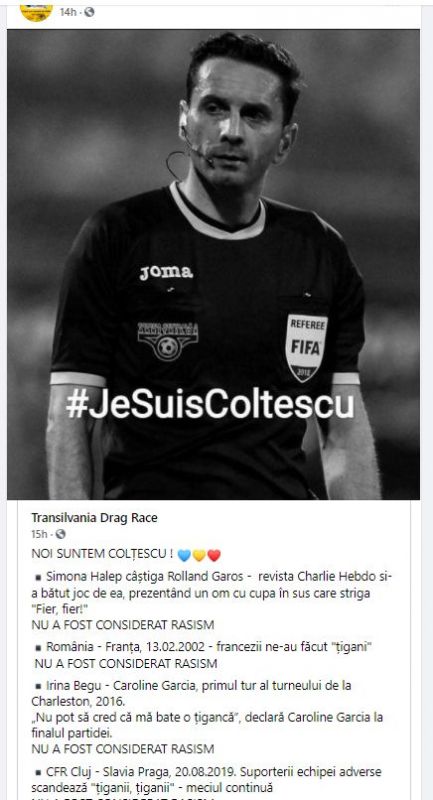Open the 15h shared post timestamp
Viewport: 433px width, 800px height.
click(x=39, y=534)
